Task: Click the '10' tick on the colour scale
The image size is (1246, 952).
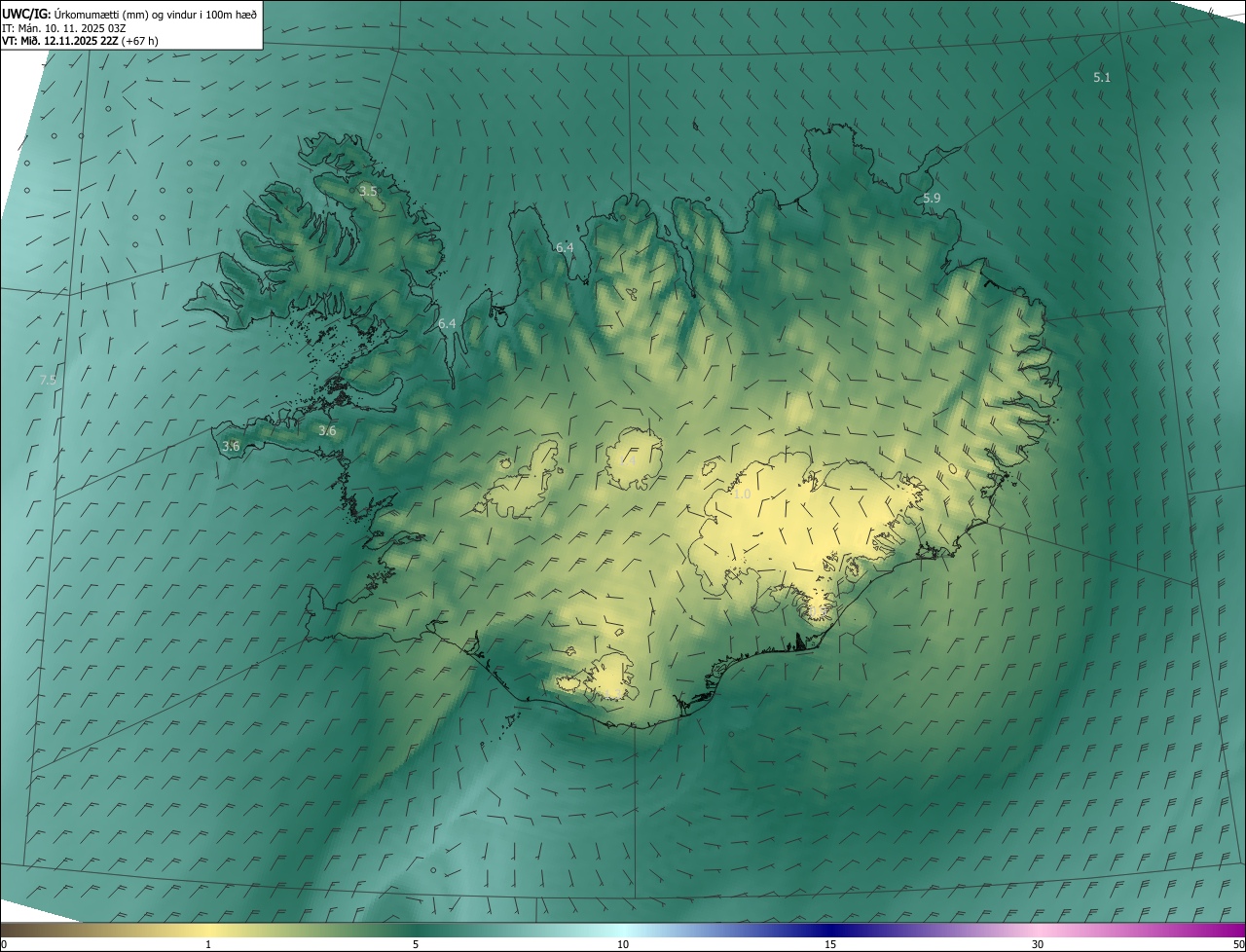Action: point(623,944)
